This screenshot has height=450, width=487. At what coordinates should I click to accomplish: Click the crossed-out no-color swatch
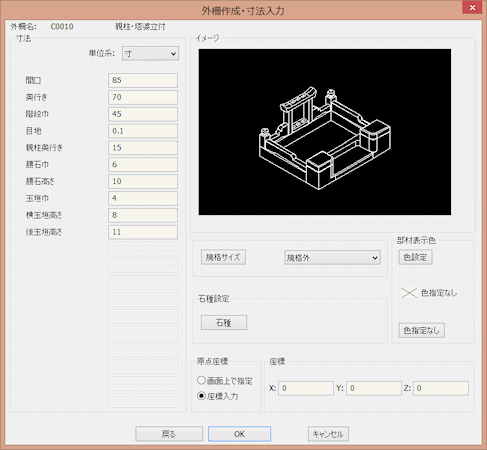409,293
